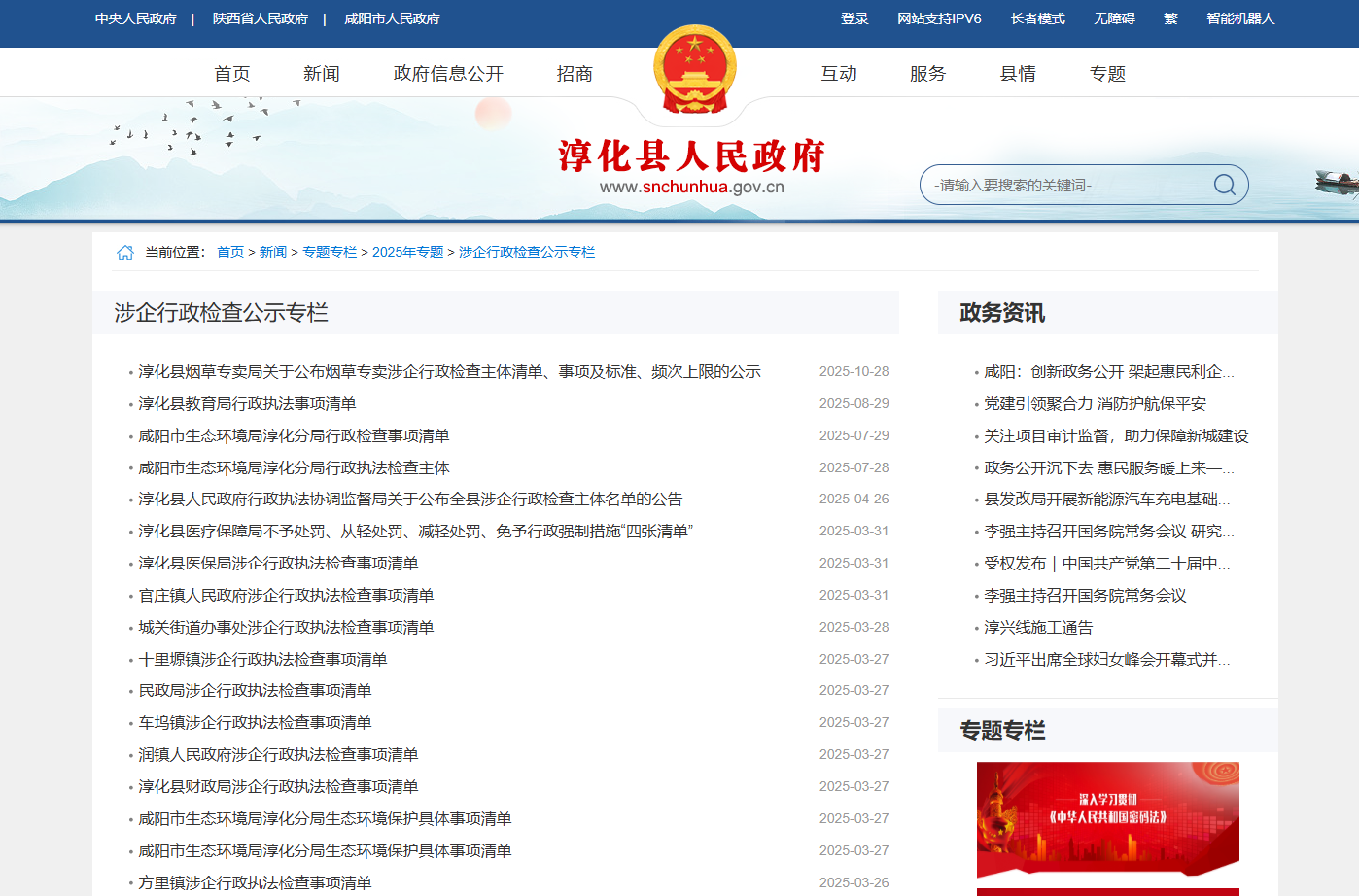This screenshot has height=896, width=1359.
Task: Open the 县情 navigation item
Action: tap(1018, 74)
